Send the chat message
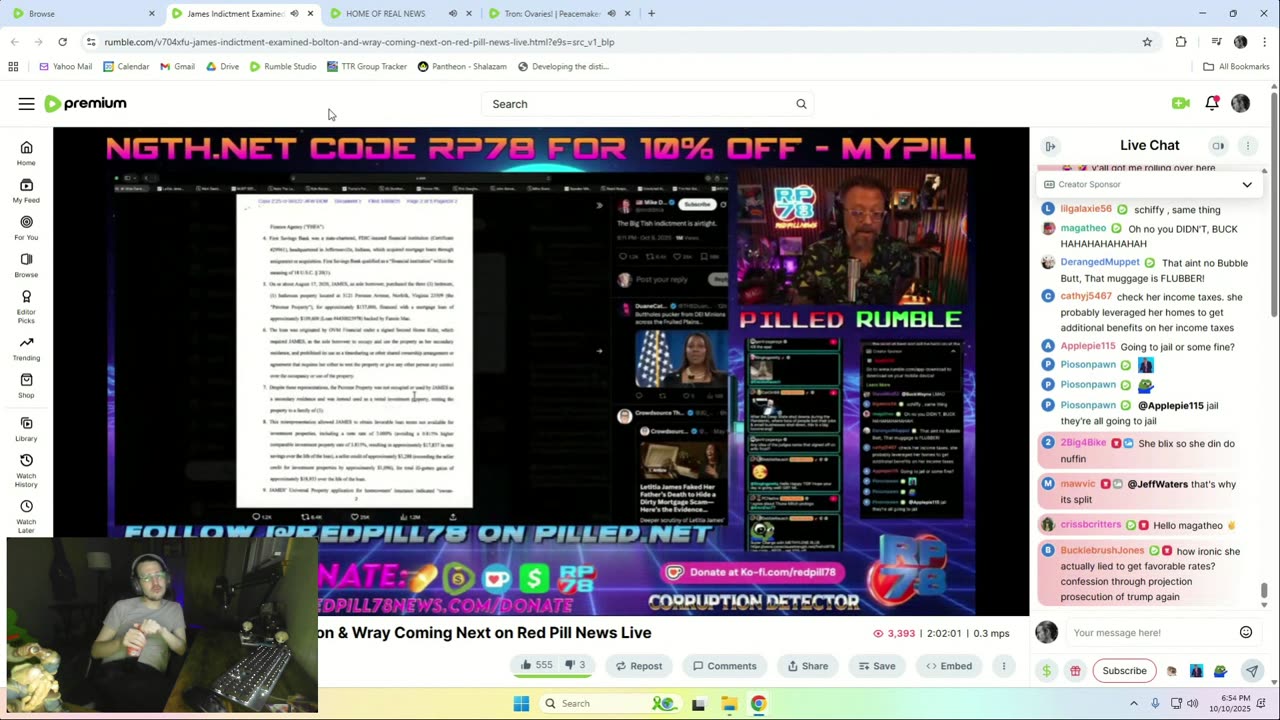 (1251, 671)
